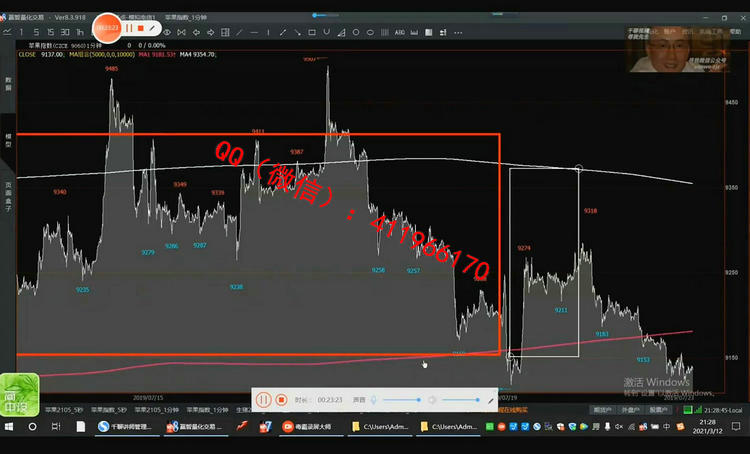Select the vertical parallel lines tool
This screenshot has width=750, height=454.
pyautogui.click(x=385, y=33)
